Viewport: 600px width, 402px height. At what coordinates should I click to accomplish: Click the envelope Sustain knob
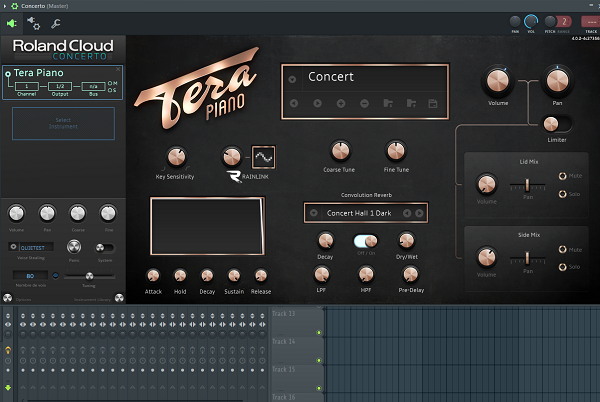point(234,276)
